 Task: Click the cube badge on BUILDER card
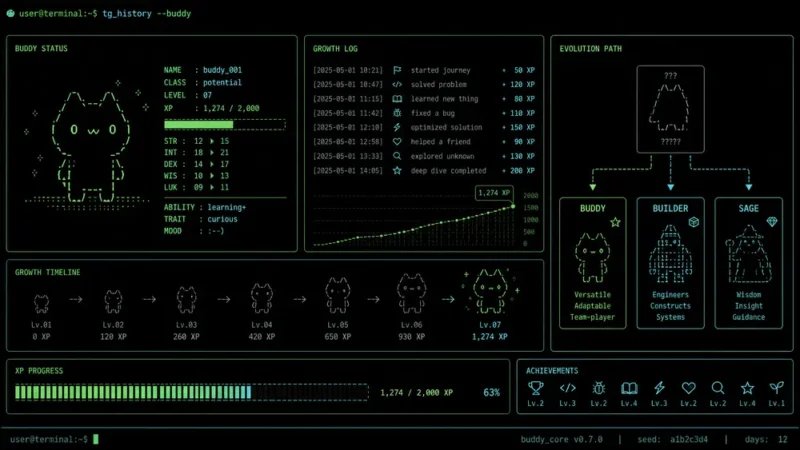(x=693, y=222)
